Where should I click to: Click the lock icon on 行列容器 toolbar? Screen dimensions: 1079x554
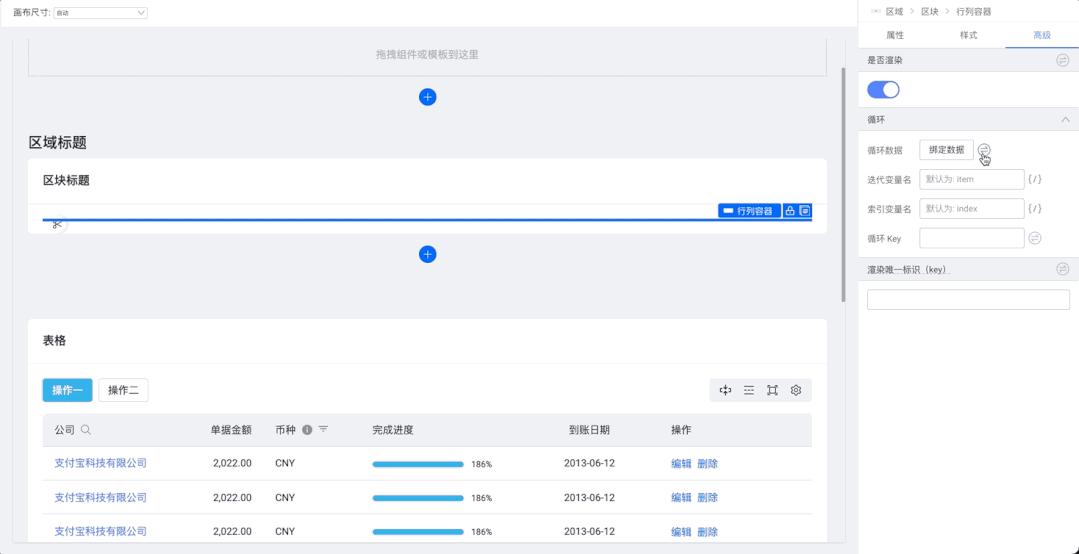pyautogui.click(x=790, y=211)
